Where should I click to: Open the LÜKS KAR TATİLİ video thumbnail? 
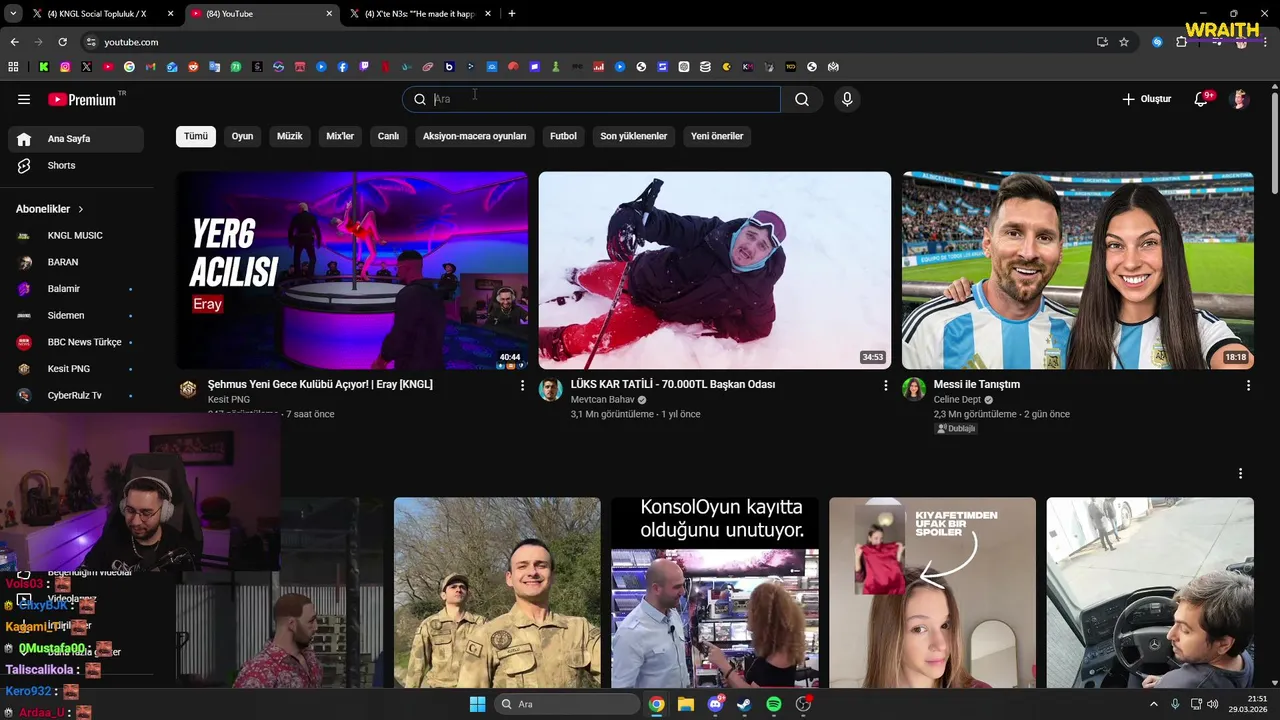click(715, 270)
